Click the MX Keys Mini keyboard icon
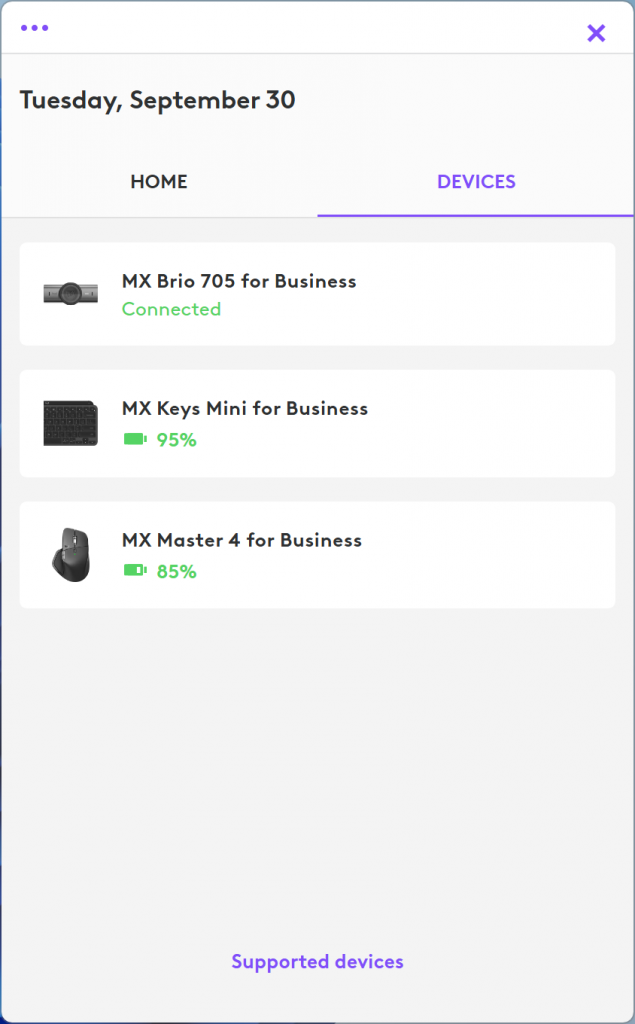Image resolution: width=635 pixels, height=1024 pixels. [70, 423]
